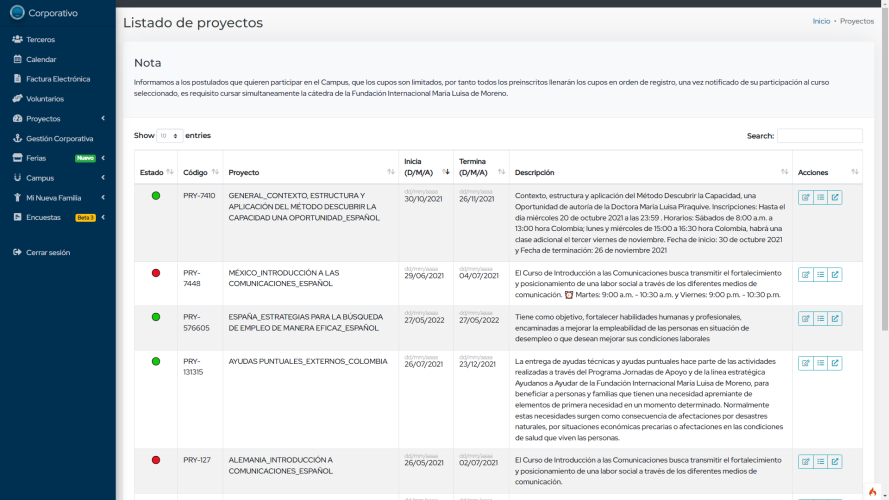
Task: Click the Search input field
Action: click(x=819, y=136)
